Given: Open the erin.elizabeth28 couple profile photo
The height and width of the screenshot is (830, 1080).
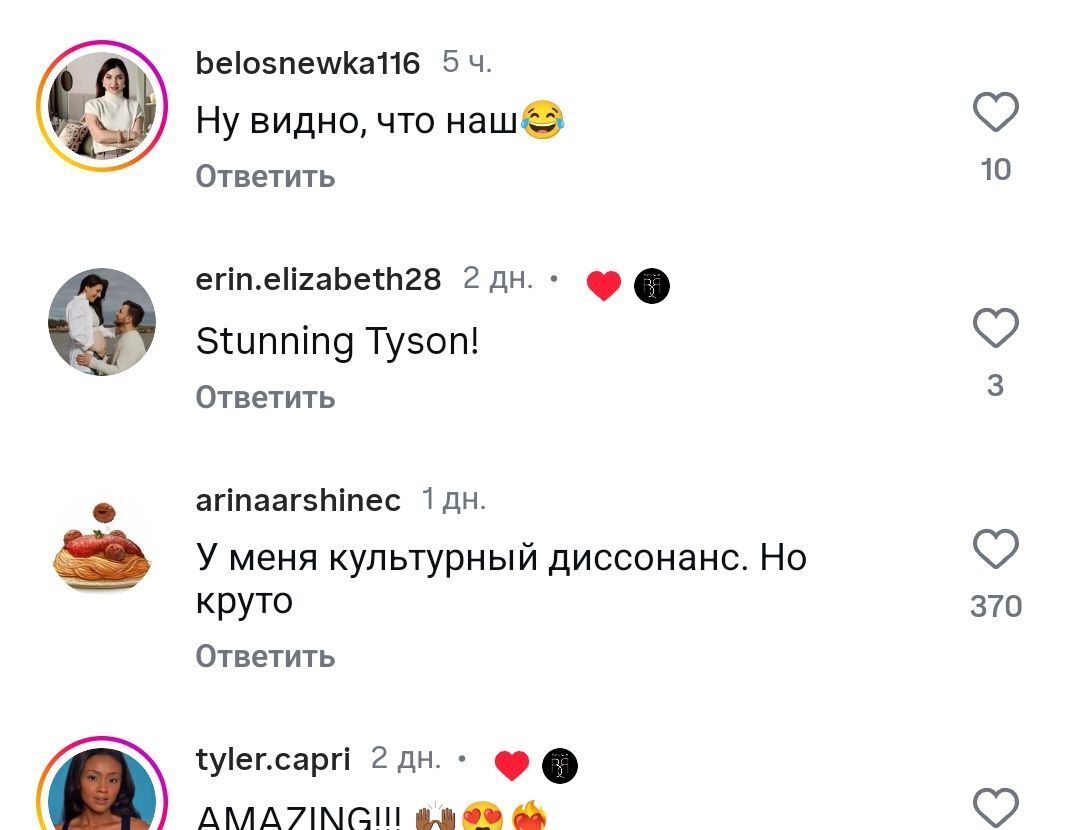Looking at the screenshot, I should click(102, 322).
